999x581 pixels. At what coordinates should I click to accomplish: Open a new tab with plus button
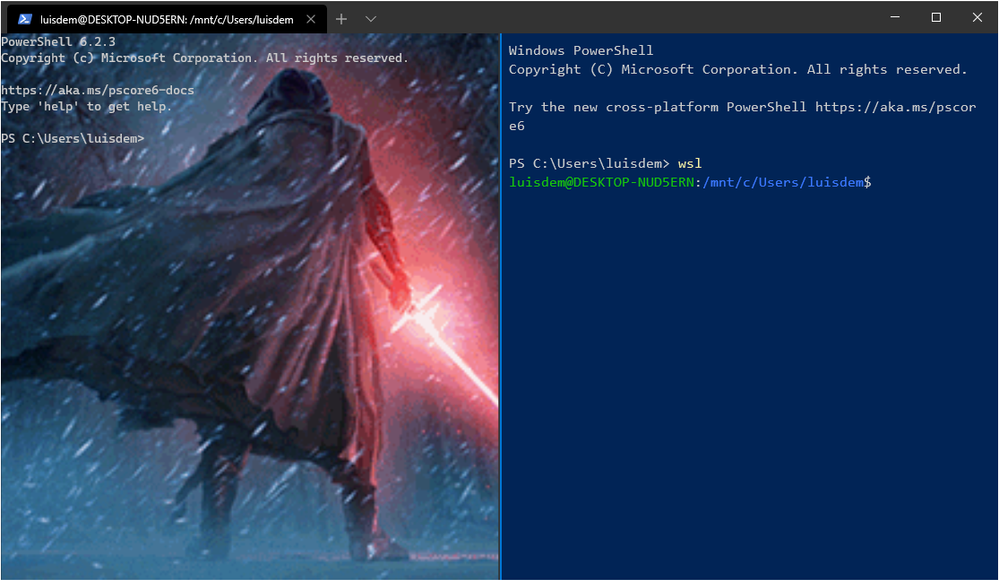(341, 19)
